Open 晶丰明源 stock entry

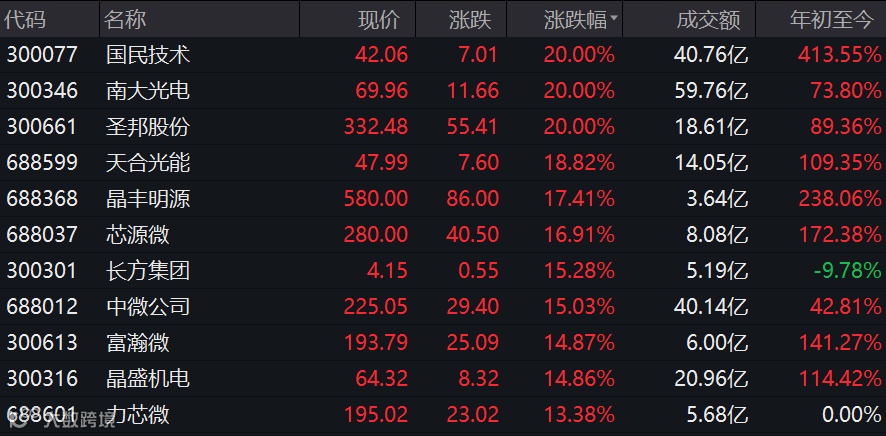coord(147,199)
